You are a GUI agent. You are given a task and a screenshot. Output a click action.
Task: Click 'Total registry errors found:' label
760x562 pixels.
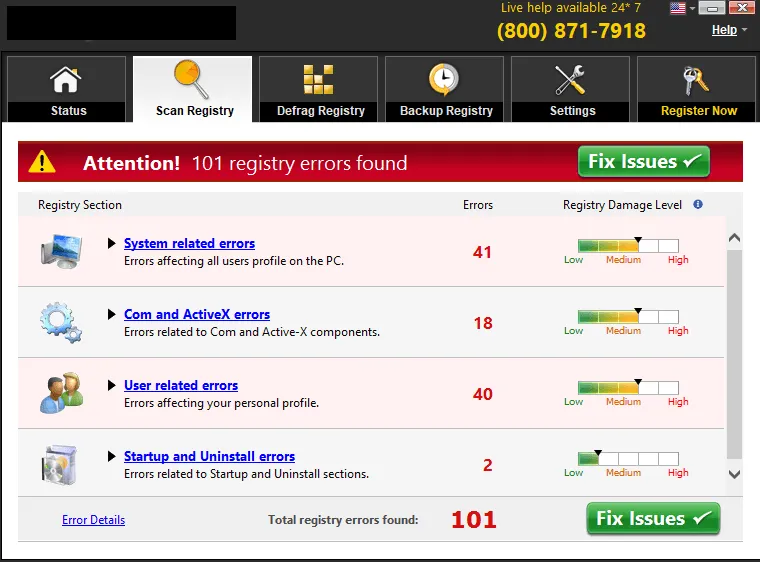click(343, 520)
